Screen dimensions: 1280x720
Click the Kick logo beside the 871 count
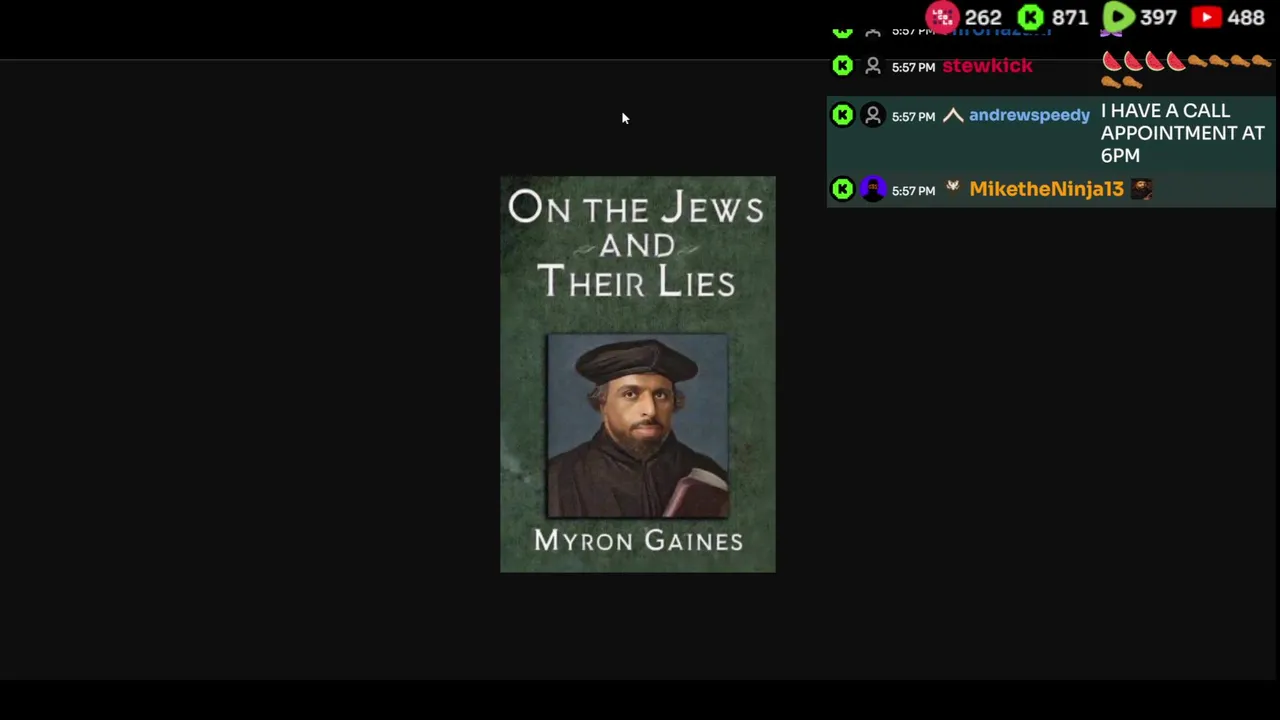pyautogui.click(x=1030, y=17)
